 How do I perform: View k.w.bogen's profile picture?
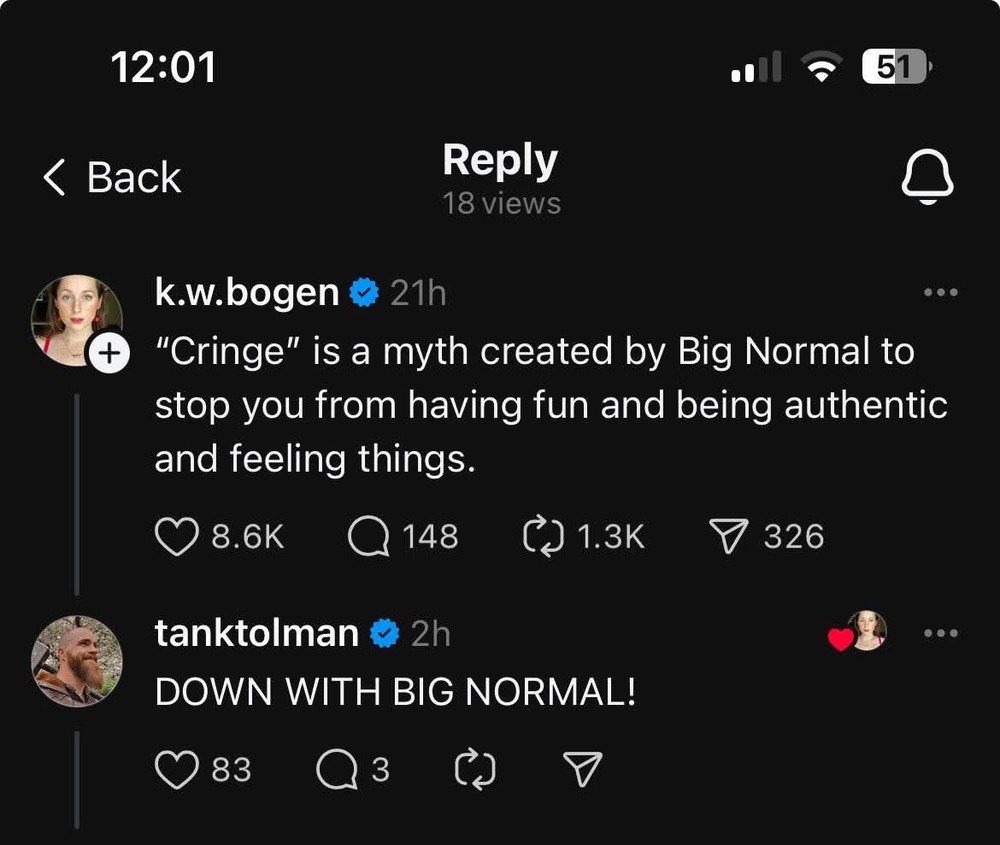tap(76, 320)
